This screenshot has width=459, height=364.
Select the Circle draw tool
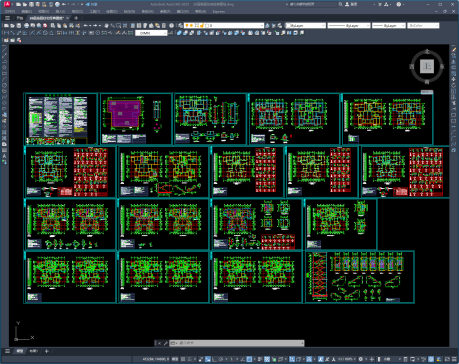[x=4, y=85]
